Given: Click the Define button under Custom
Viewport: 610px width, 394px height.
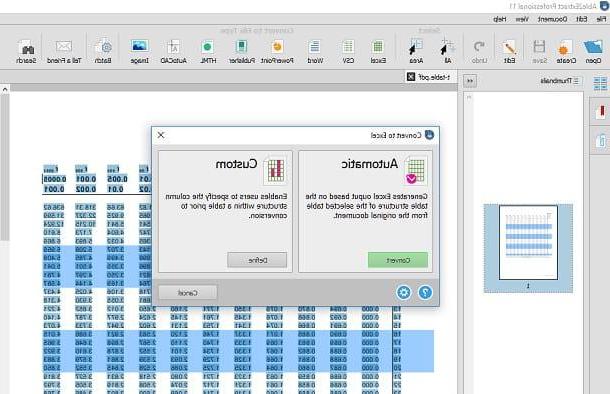Looking at the screenshot, I should (257, 260).
